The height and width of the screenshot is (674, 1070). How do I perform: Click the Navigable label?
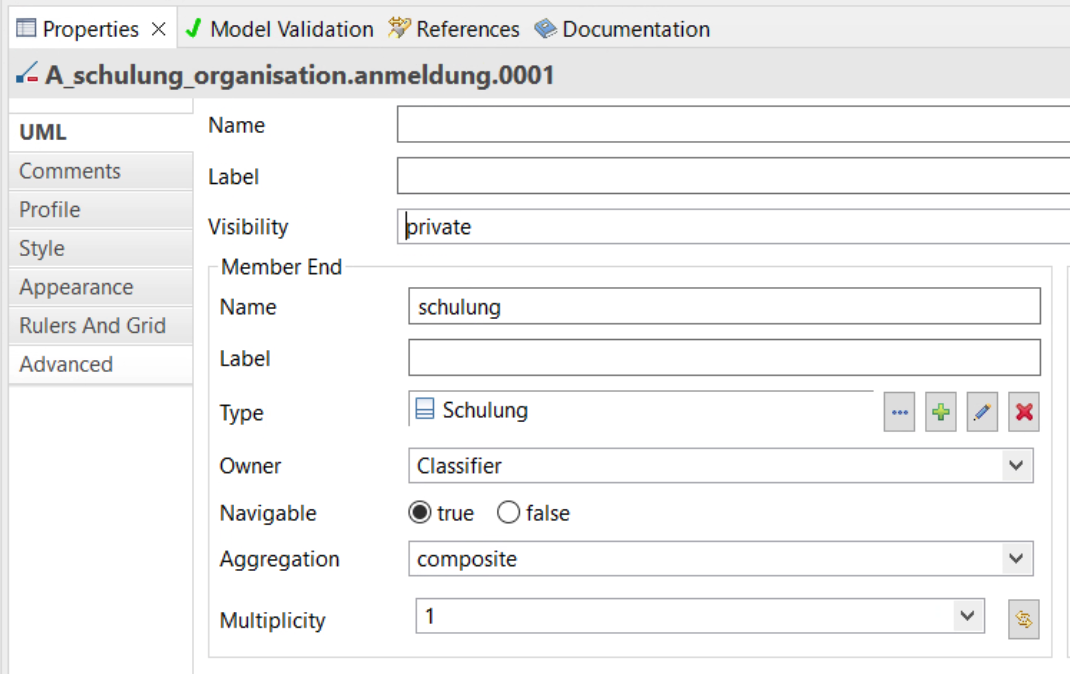pos(268,513)
